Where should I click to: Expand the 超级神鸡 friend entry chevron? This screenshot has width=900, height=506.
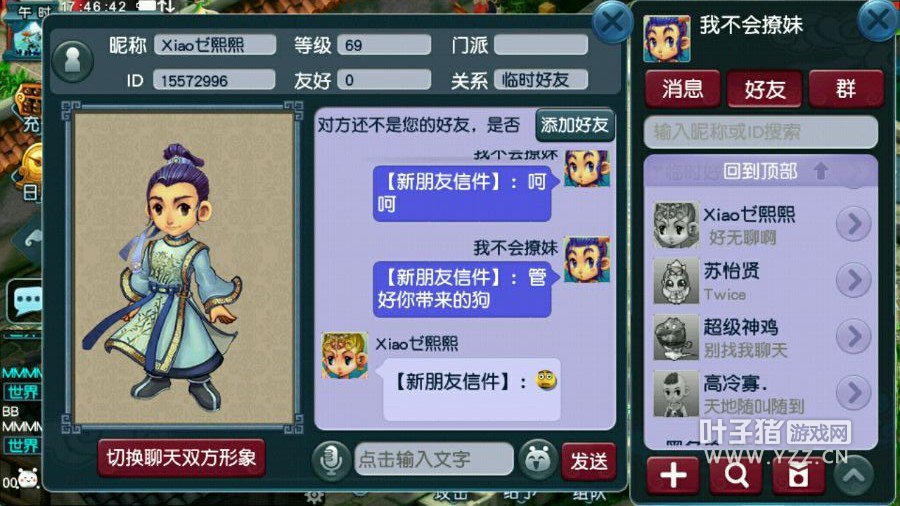tap(854, 336)
